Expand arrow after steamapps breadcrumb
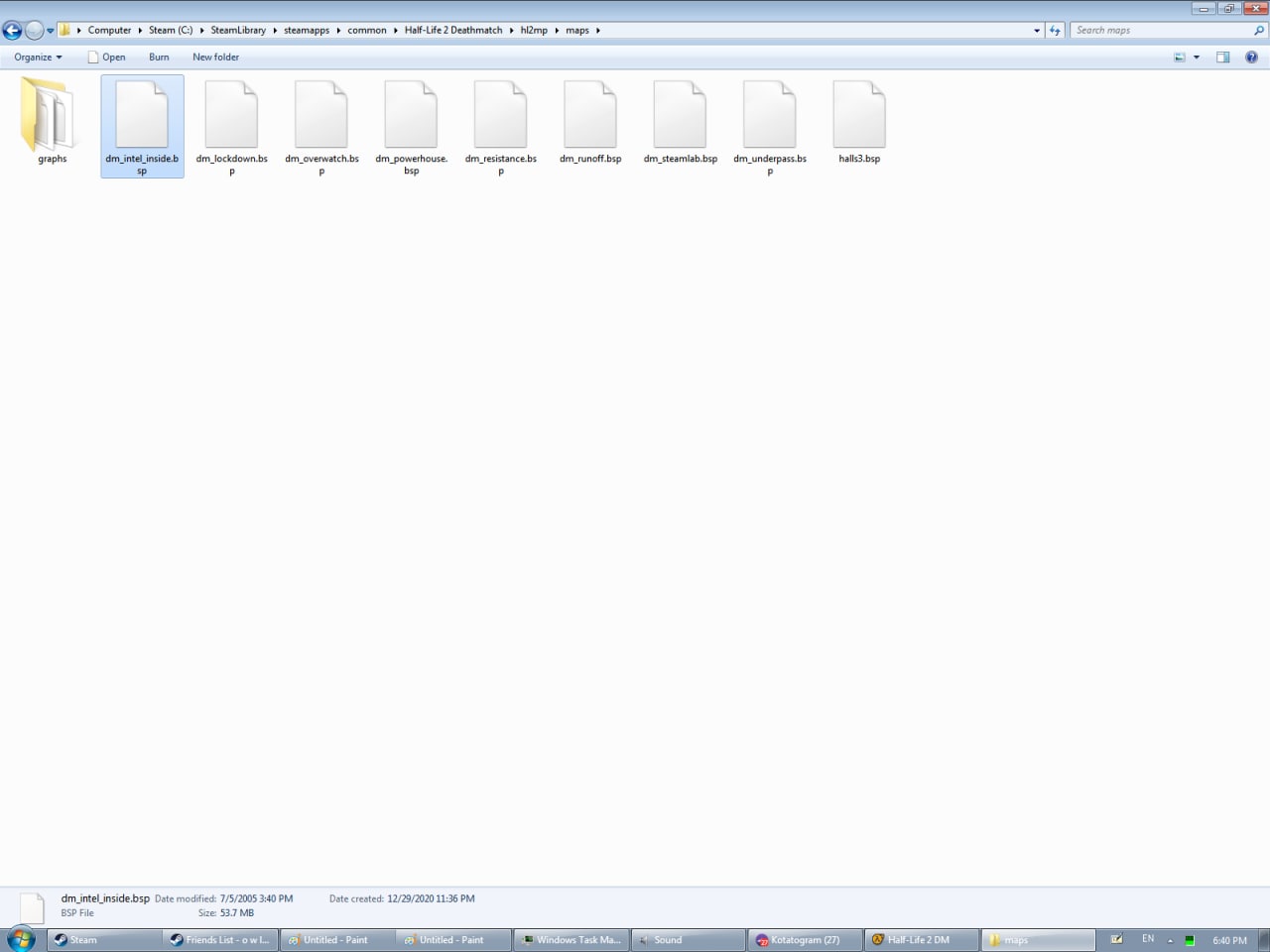Image resolution: width=1270 pixels, height=952 pixels. point(338,31)
